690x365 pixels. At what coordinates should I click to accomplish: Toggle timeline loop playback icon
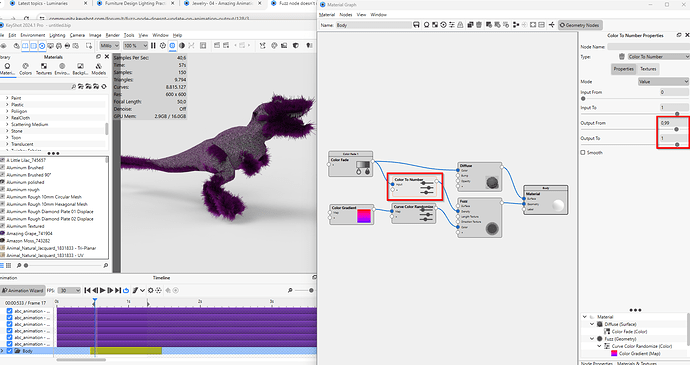coord(126,290)
